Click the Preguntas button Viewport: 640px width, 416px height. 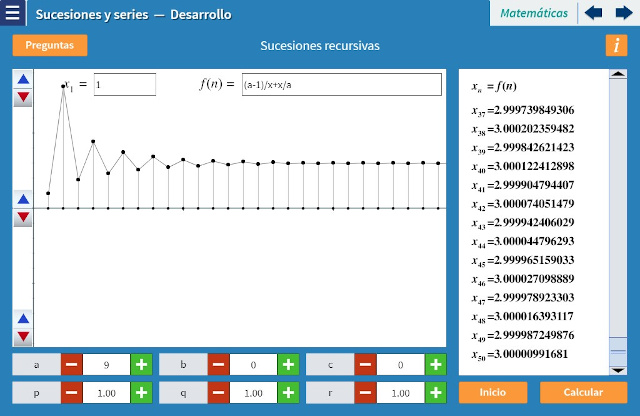tap(50, 46)
